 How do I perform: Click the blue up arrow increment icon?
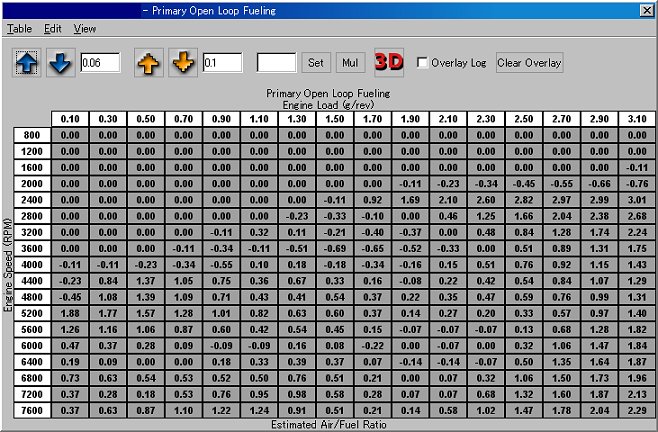pos(27,63)
